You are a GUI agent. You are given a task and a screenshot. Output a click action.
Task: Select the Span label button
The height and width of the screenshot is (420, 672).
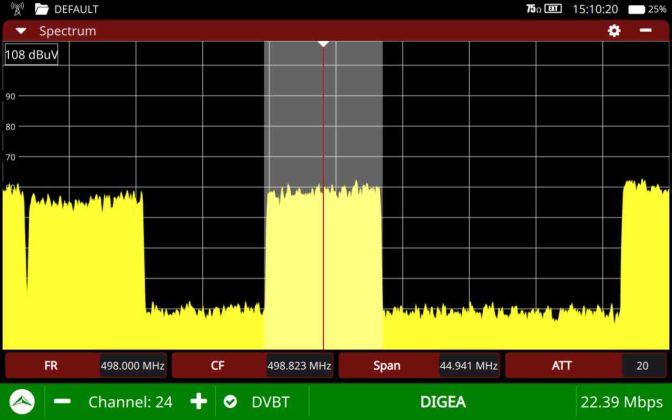tap(387, 366)
